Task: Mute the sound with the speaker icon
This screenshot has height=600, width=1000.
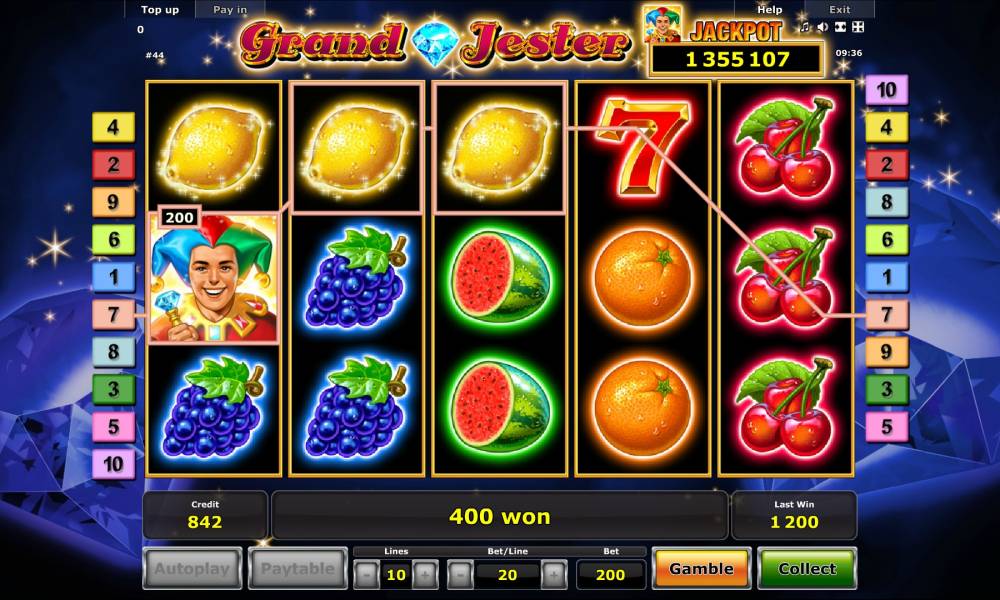Action: [823, 27]
